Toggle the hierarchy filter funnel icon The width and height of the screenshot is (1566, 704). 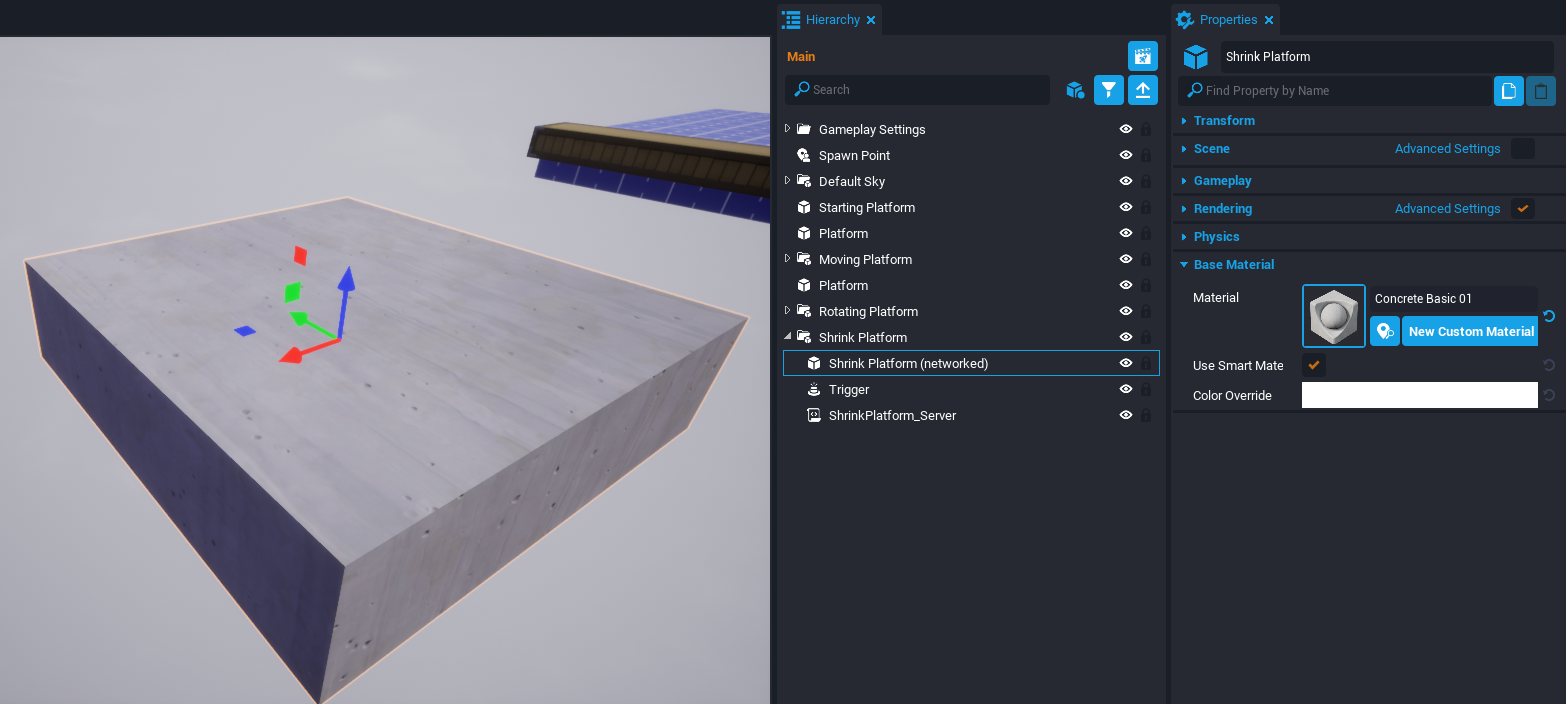[x=1108, y=90]
